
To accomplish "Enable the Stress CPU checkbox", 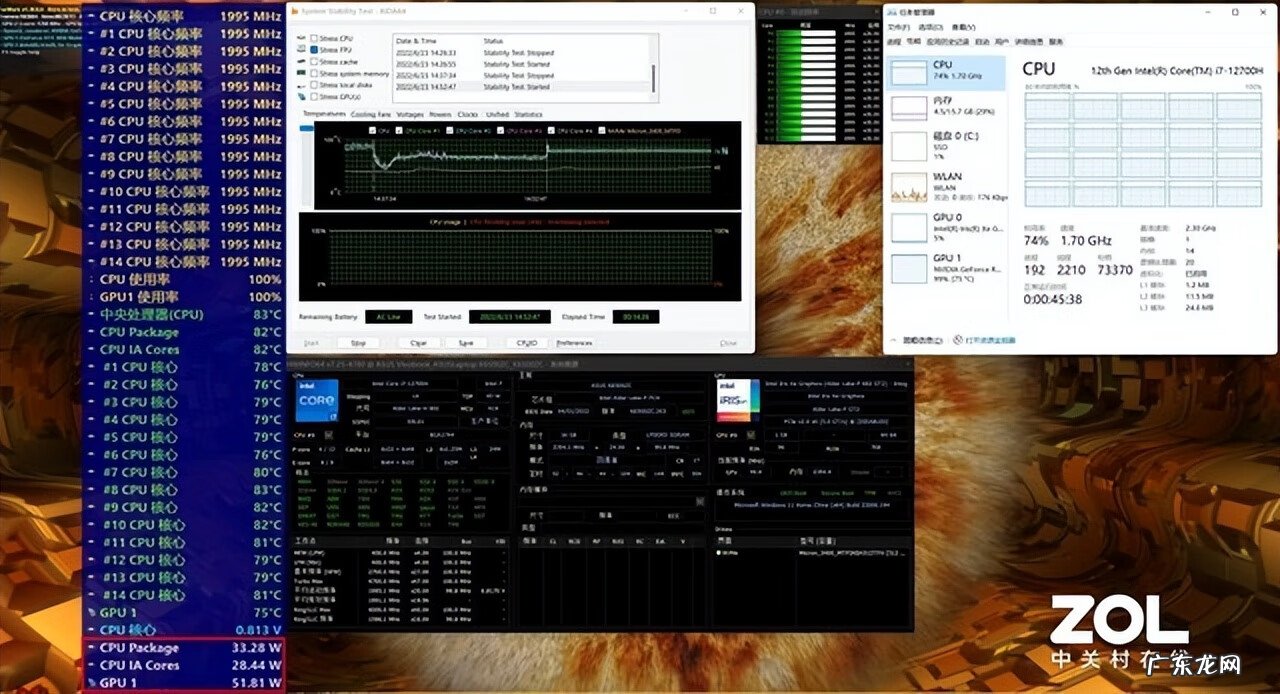I will pyautogui.click(x=314, y=38).
